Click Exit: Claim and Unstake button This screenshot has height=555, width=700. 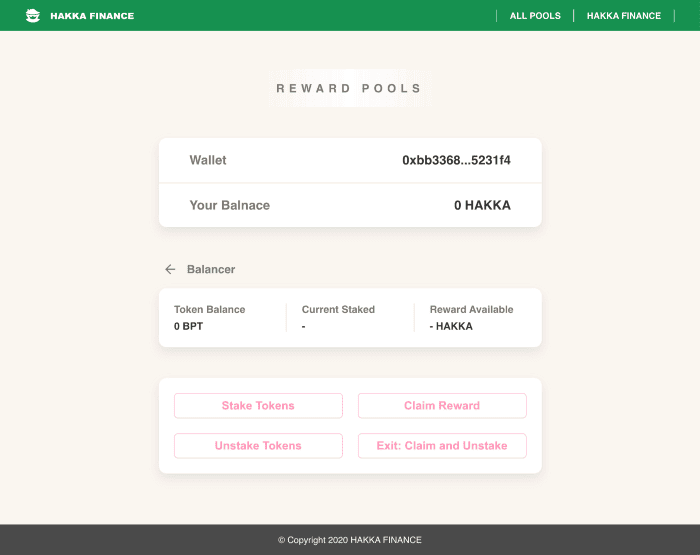[x=442, y=446]
